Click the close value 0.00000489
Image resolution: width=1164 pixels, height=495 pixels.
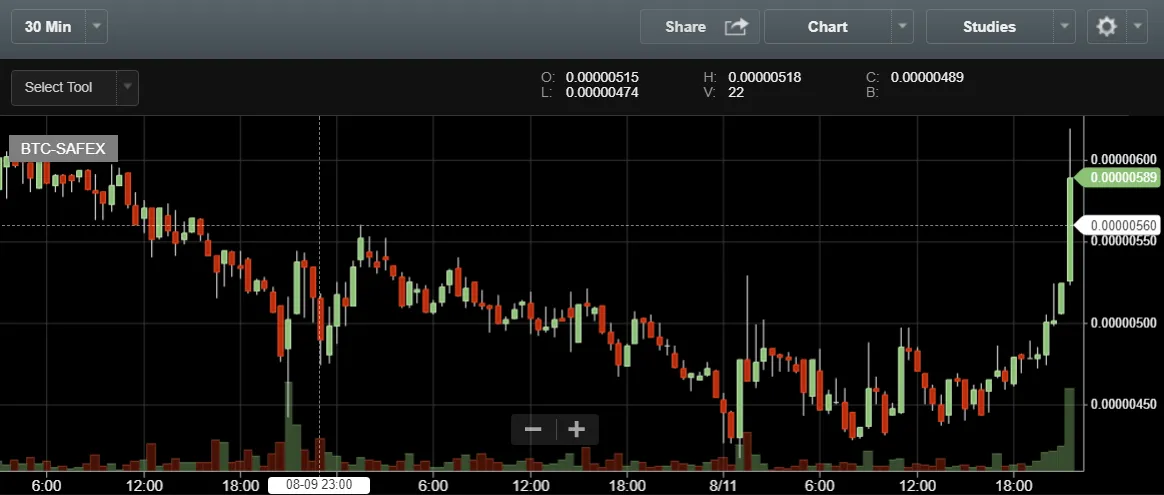tap(927, 77)
